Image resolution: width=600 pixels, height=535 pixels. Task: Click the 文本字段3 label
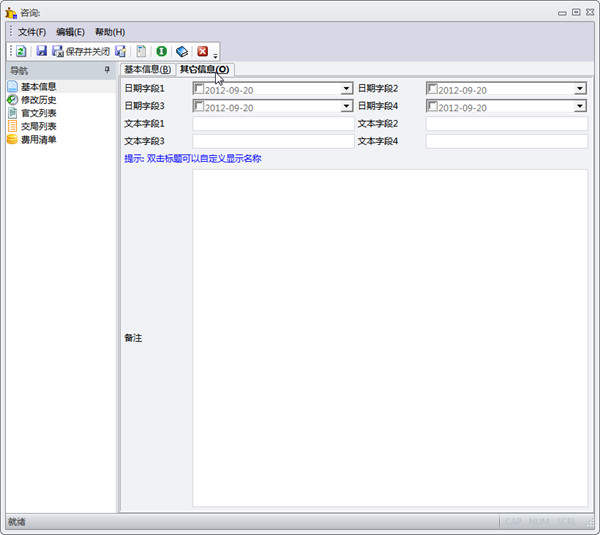pos(144,141)
